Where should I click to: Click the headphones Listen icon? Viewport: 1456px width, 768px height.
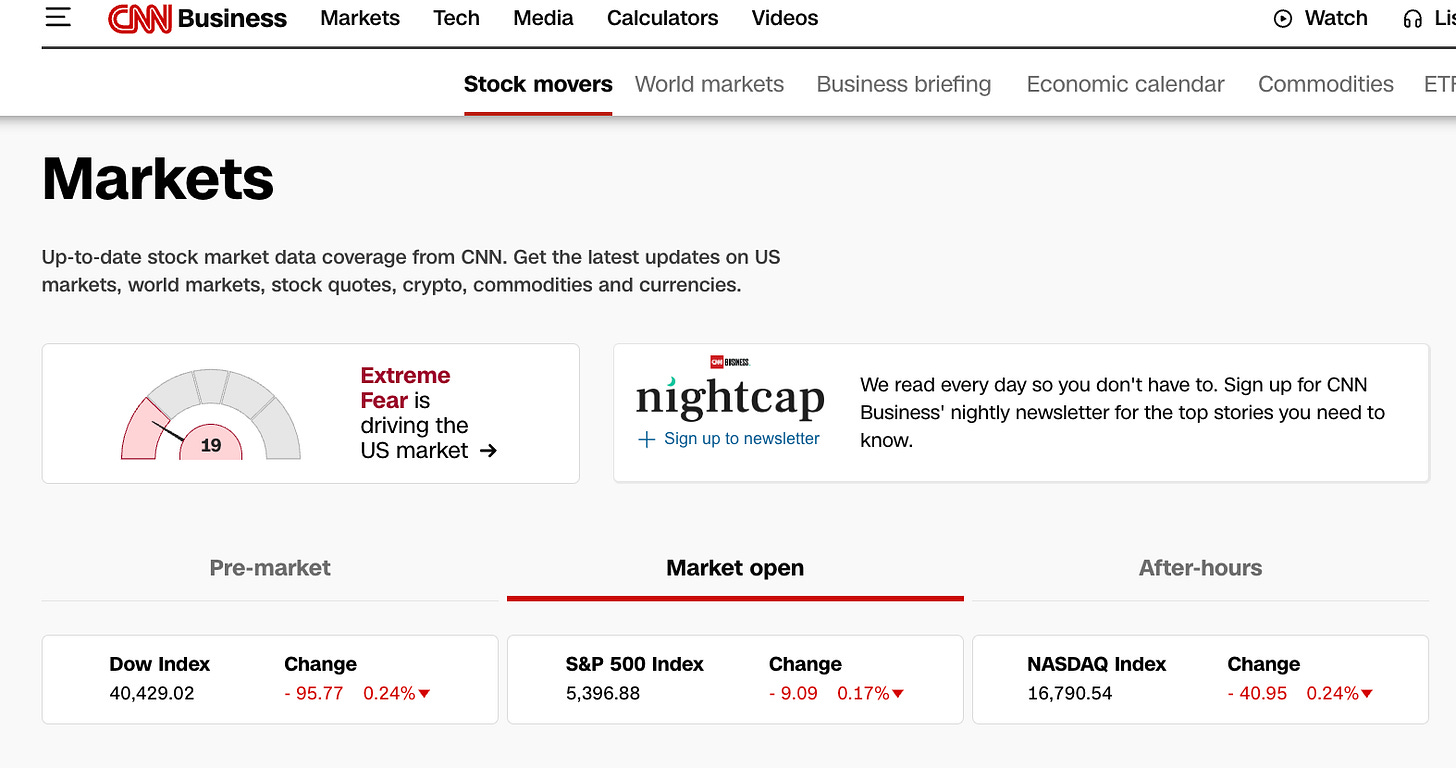1413,18
